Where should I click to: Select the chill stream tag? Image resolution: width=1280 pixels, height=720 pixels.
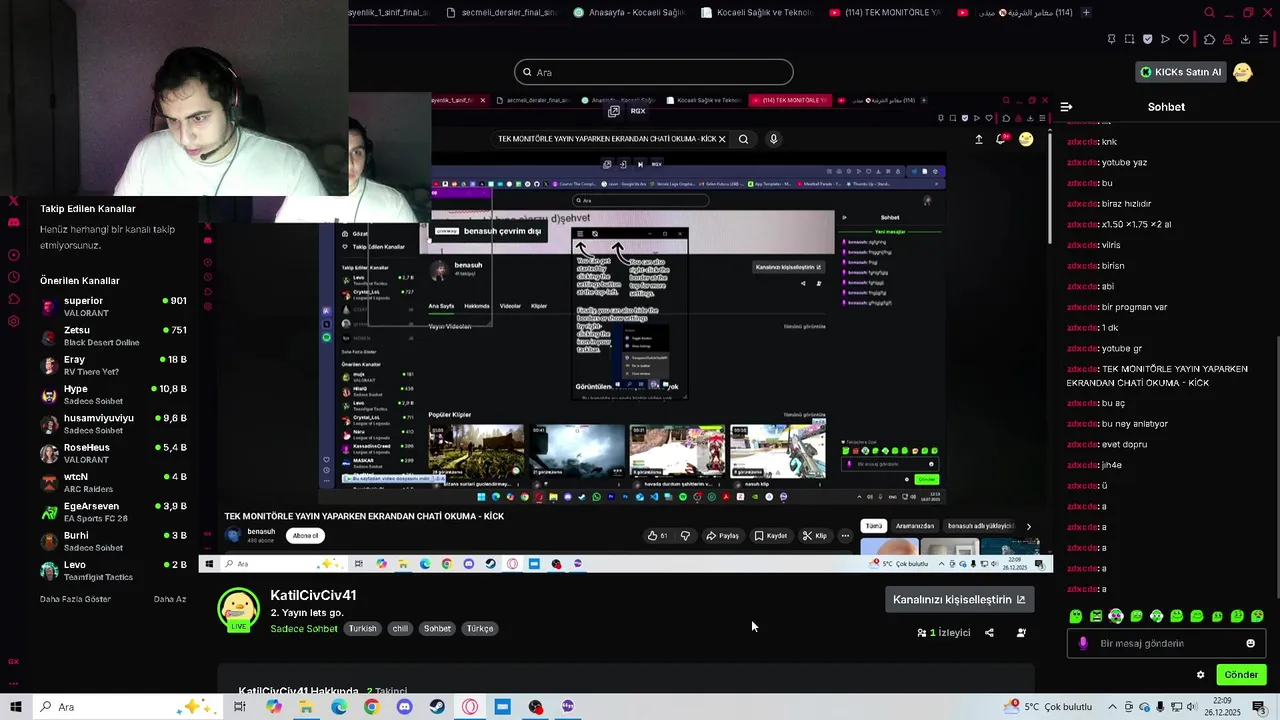click(400, 629)
